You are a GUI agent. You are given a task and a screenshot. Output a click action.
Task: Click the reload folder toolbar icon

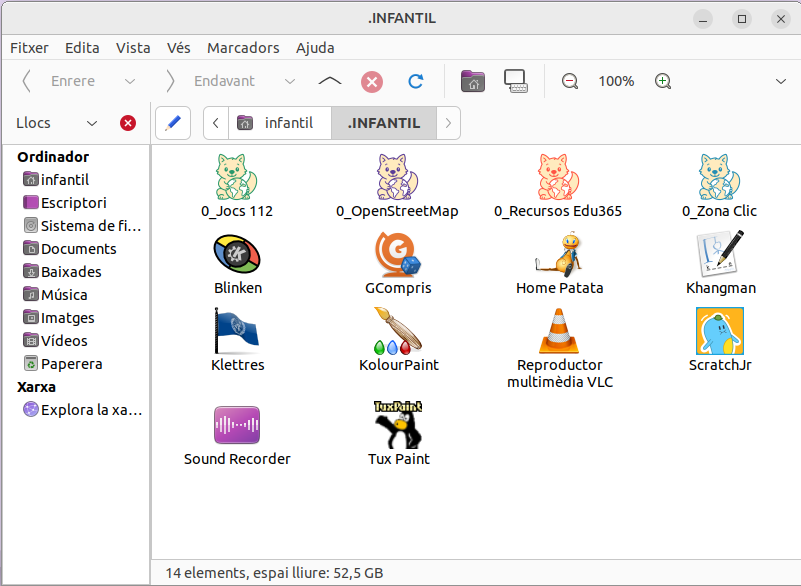point(416,81)
